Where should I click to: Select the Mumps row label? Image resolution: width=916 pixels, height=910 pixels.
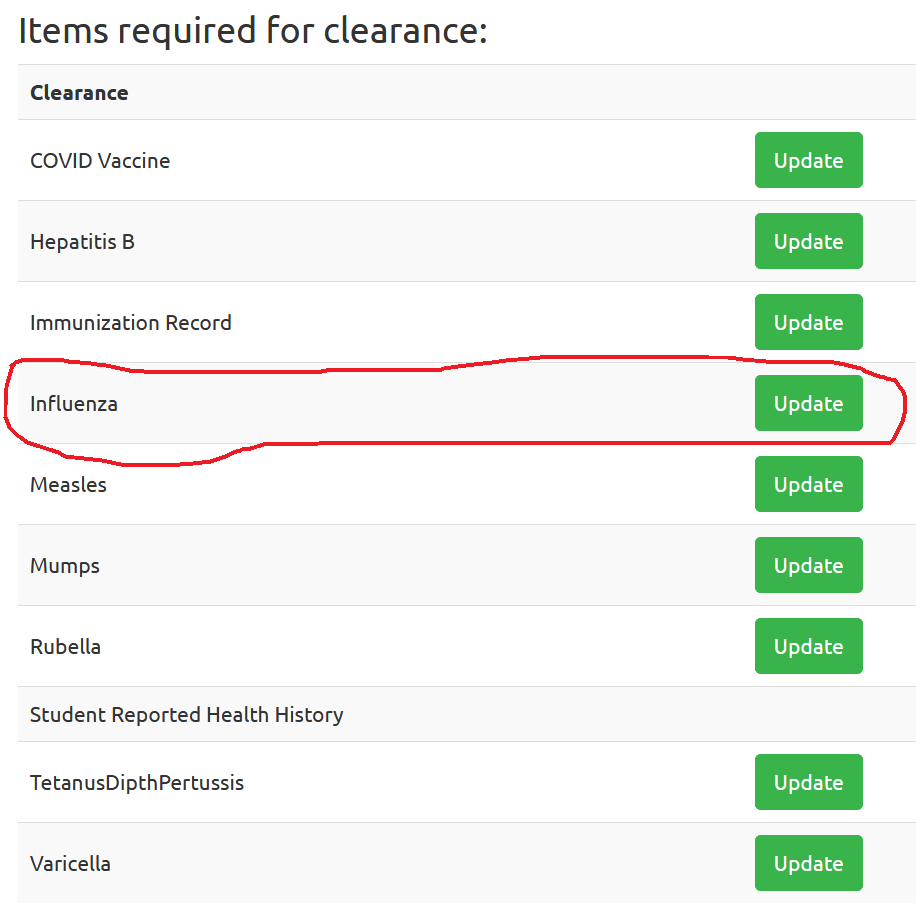pos(65,566)
